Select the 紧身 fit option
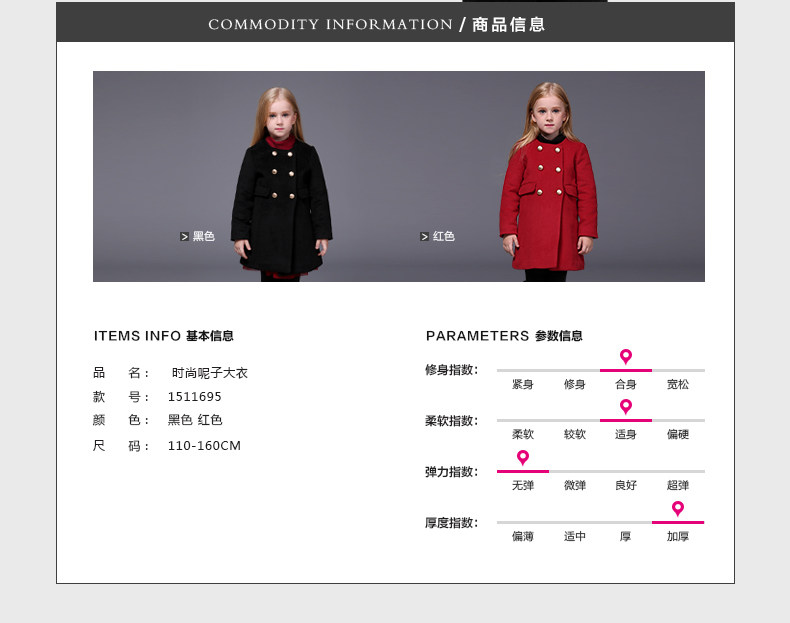 [522, 385]
